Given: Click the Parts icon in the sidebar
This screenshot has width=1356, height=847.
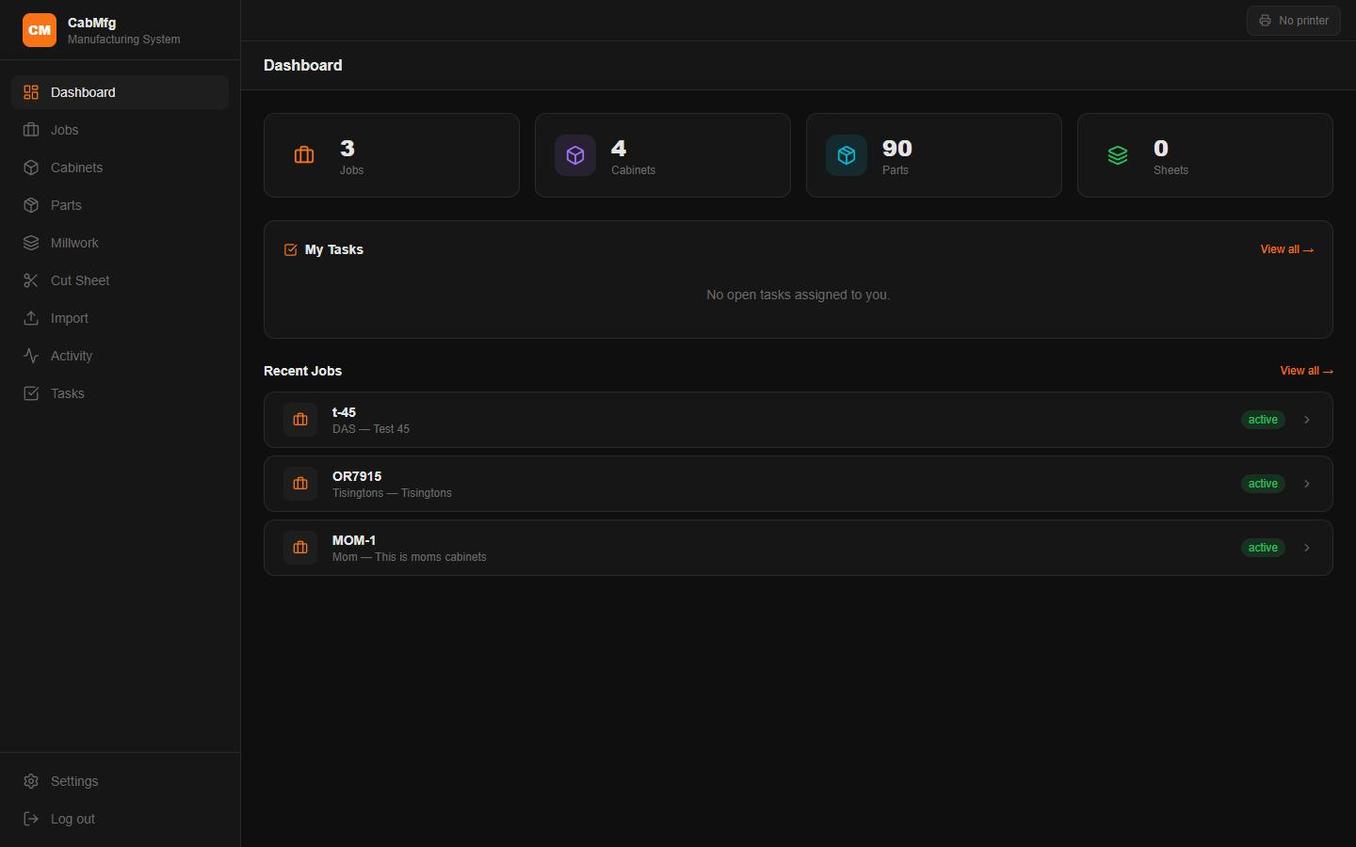Looking at the screenshot, I should click(31, 205).
